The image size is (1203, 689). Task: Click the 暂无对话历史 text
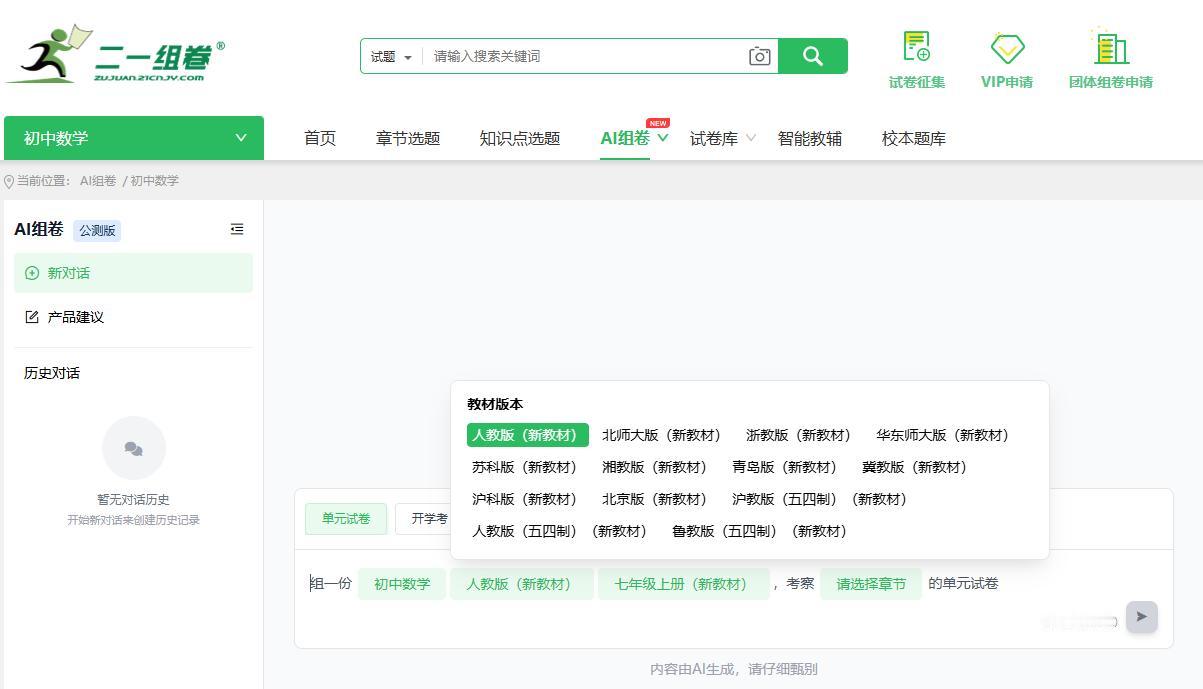pyautogui.click(x=133, y=500)
